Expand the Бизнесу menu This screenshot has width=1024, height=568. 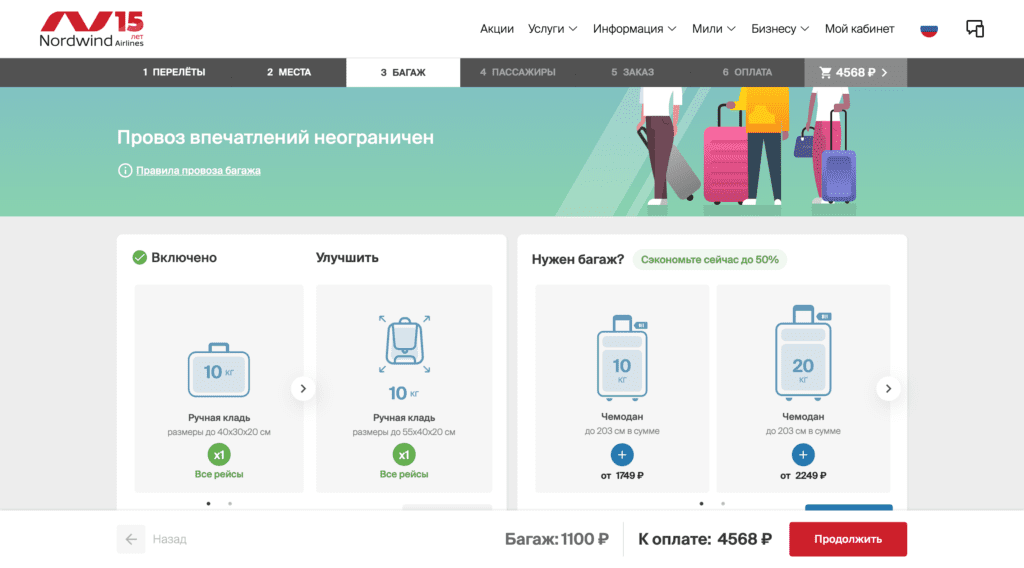pos(780,29)
